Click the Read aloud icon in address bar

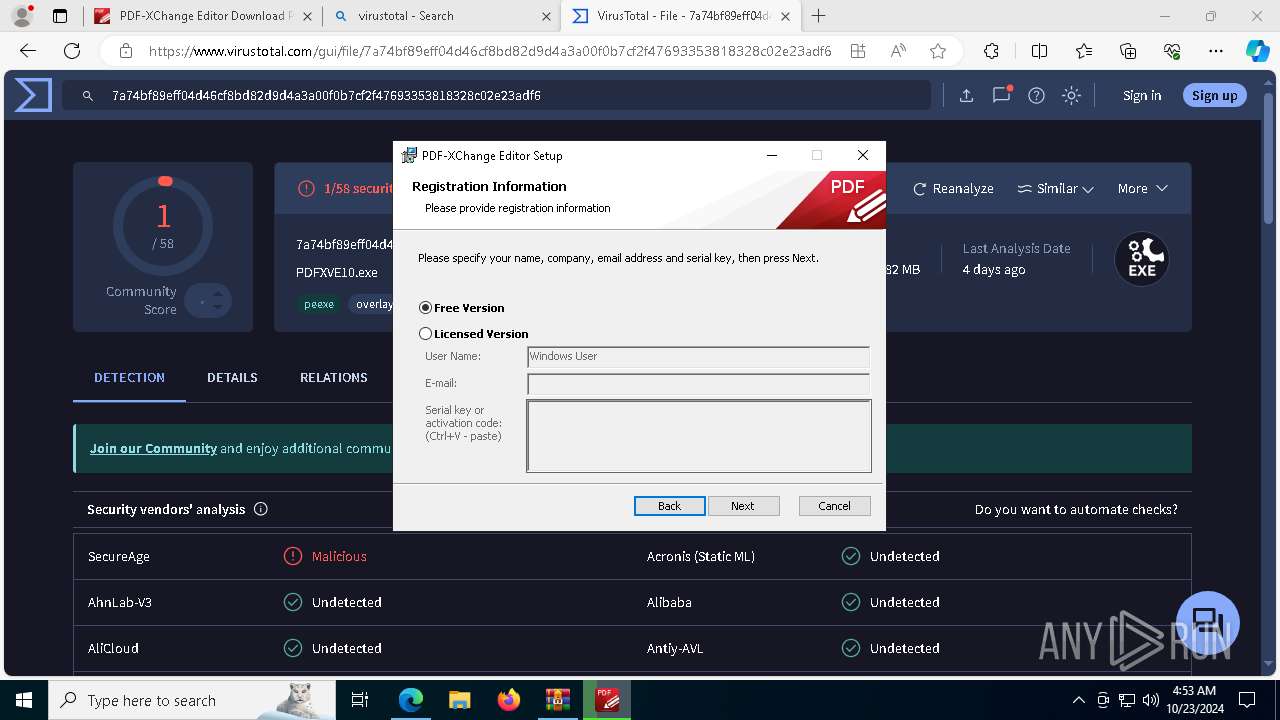(x=898, y=51)
